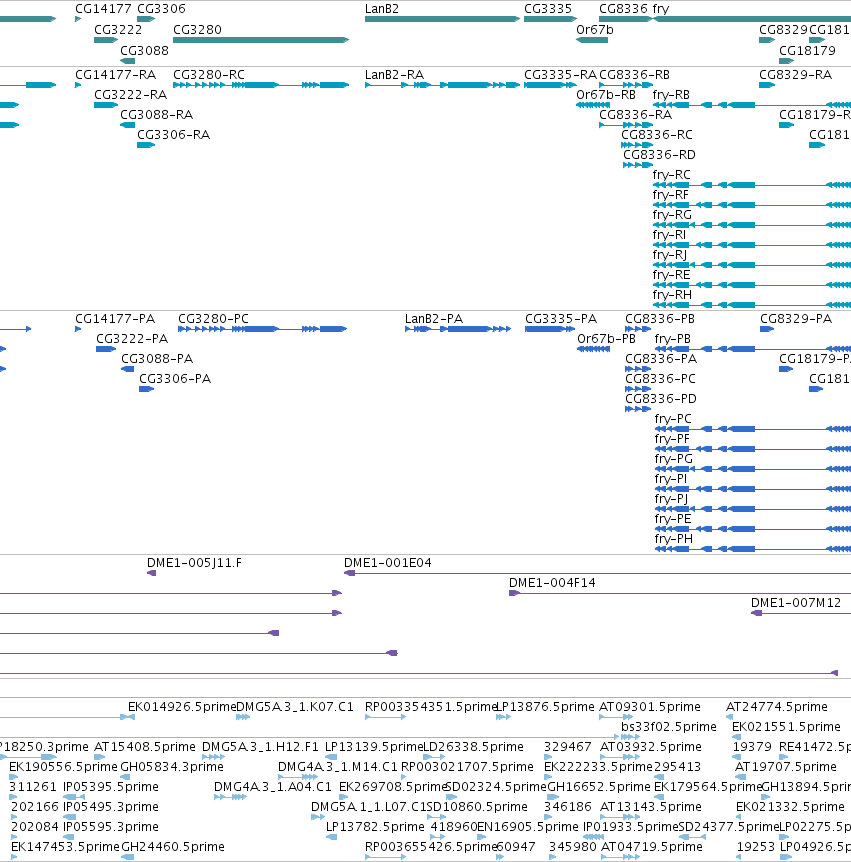Open protein CG3088-PA
851x862 pixels.
point(157,358)
